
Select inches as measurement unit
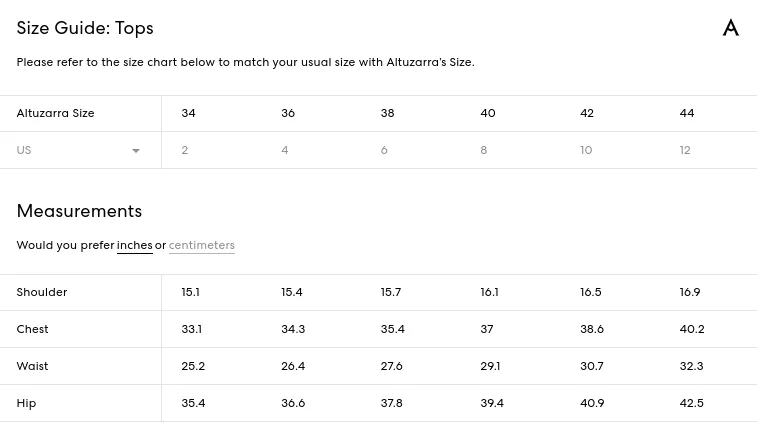coord(135,245)
